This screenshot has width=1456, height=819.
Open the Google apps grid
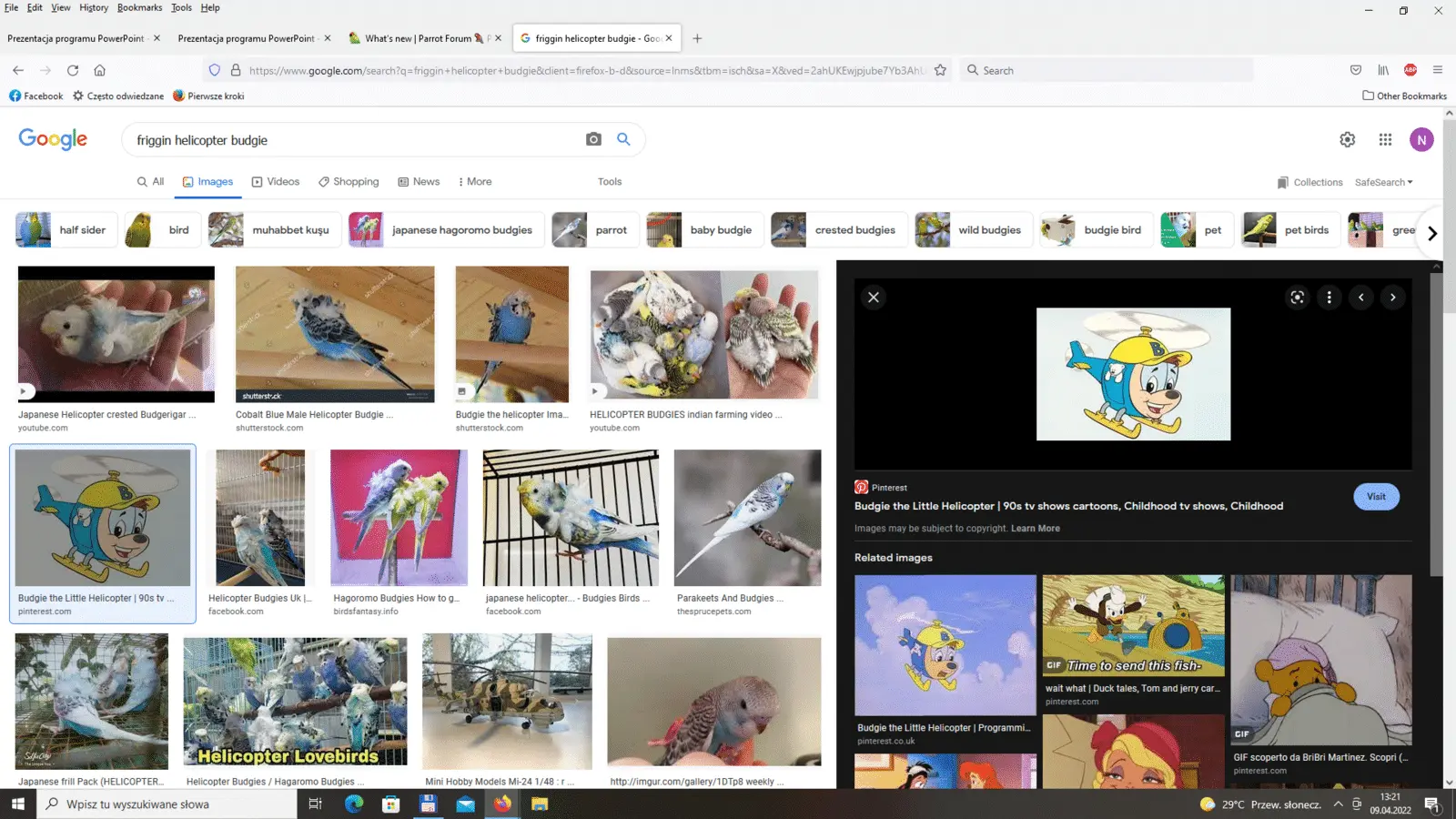pos(1385,139)
